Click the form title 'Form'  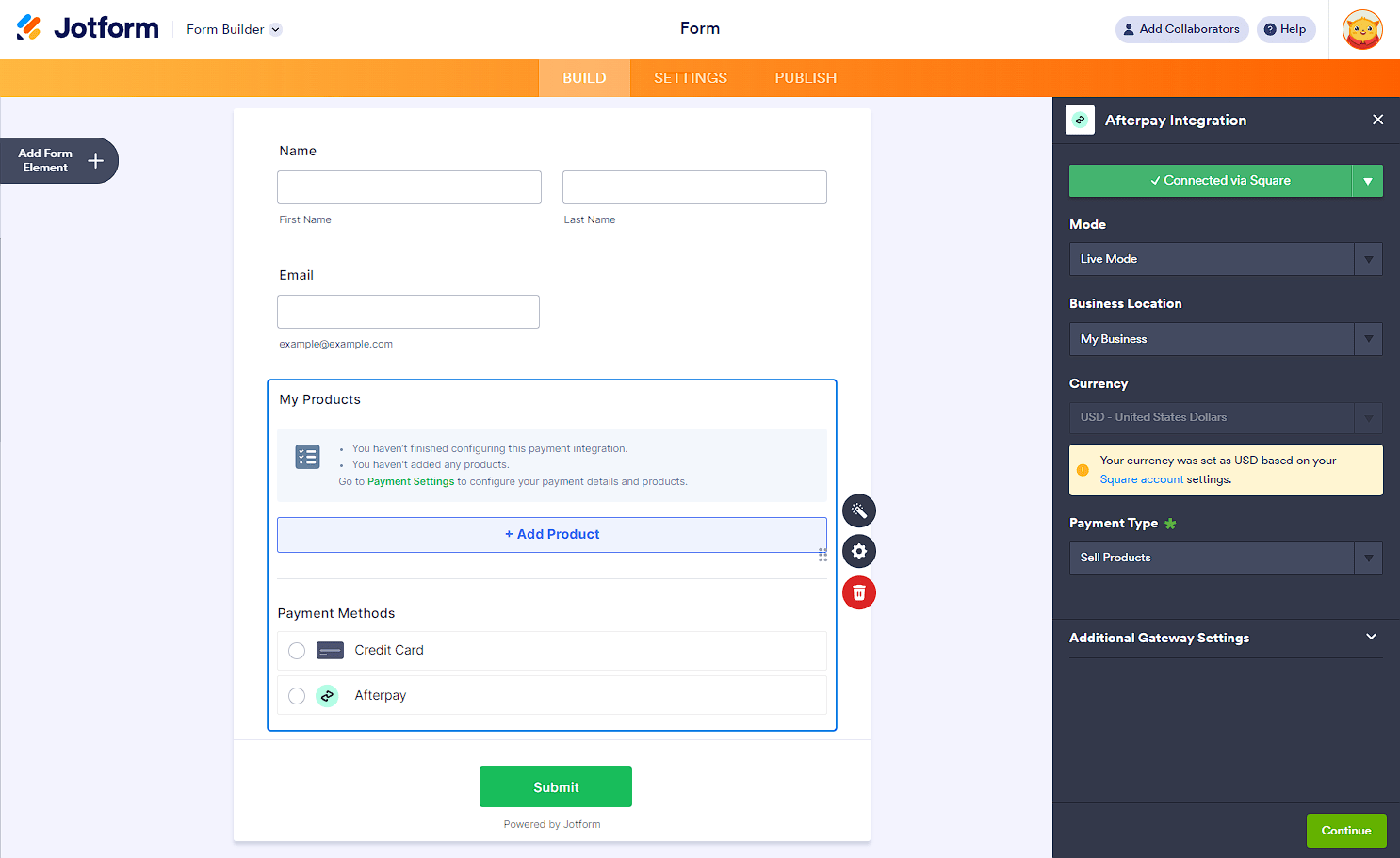coord(700,28)
